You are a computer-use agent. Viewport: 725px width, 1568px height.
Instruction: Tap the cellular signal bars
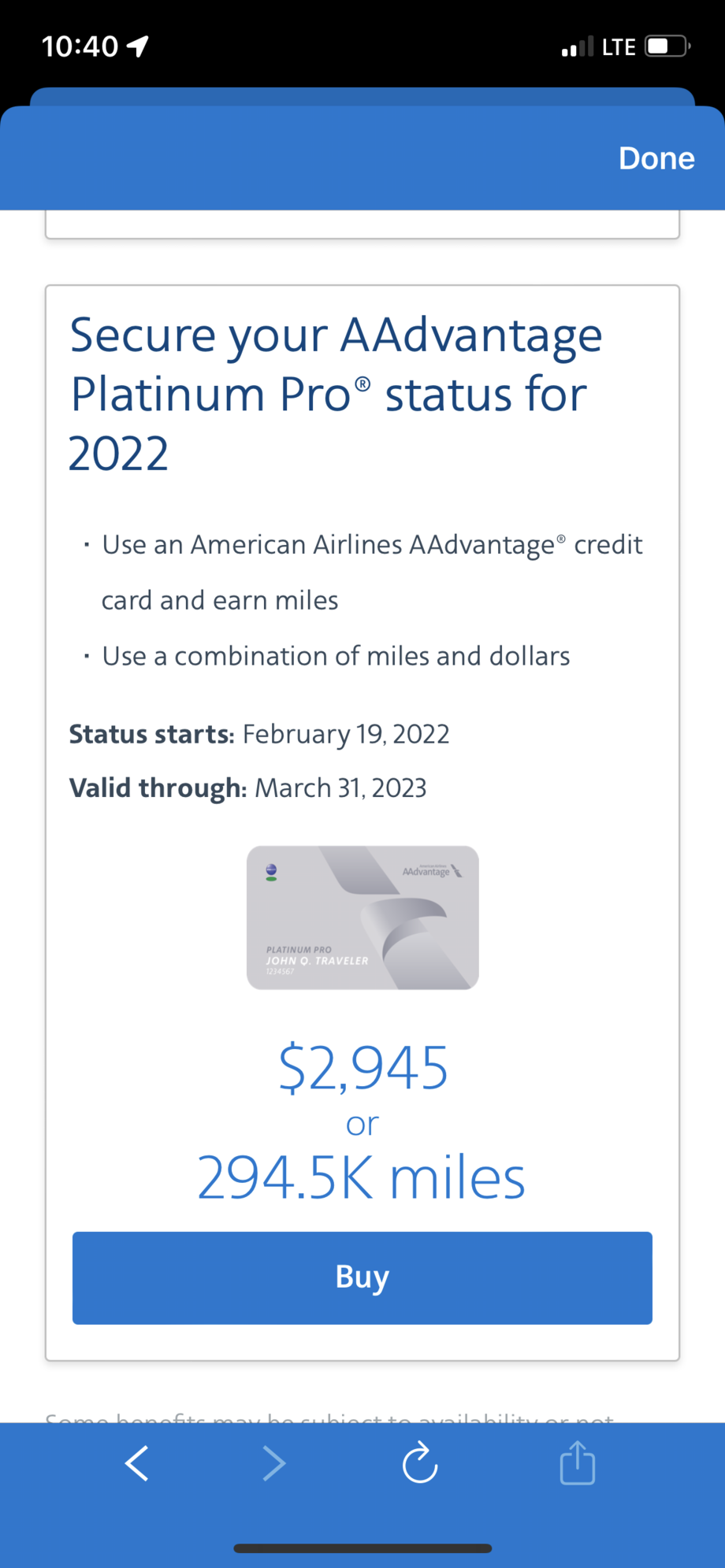pos(577,47)
